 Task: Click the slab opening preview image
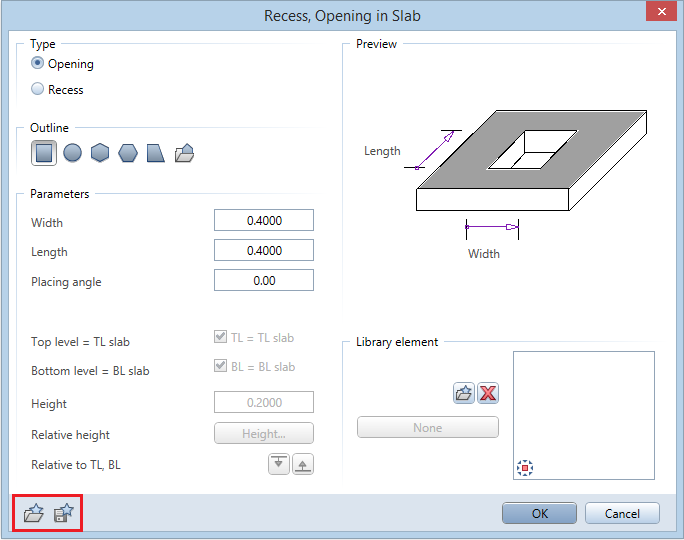tap(531, 161)
